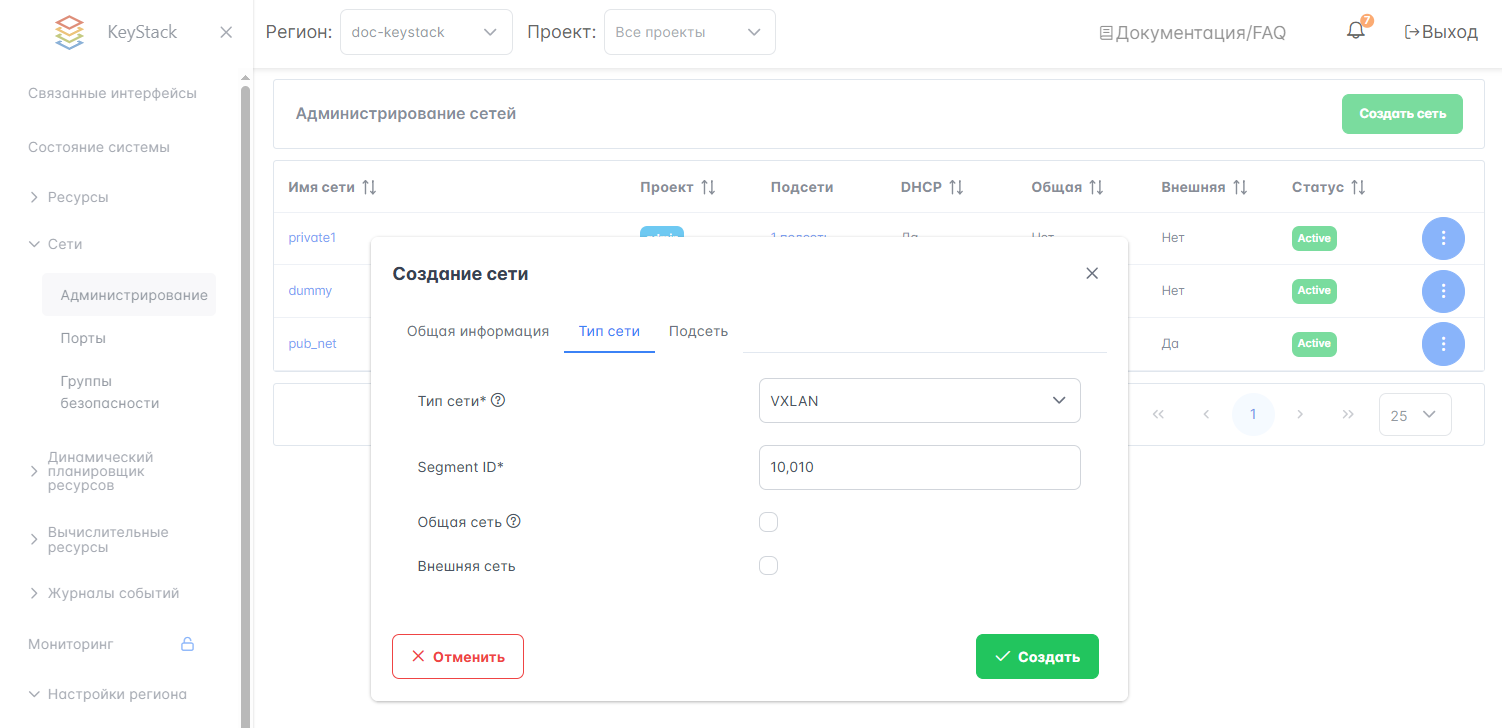1502x728 pixels.
Task: Click help icon next to Общая сеть
Action: click(x=514, y=521)
